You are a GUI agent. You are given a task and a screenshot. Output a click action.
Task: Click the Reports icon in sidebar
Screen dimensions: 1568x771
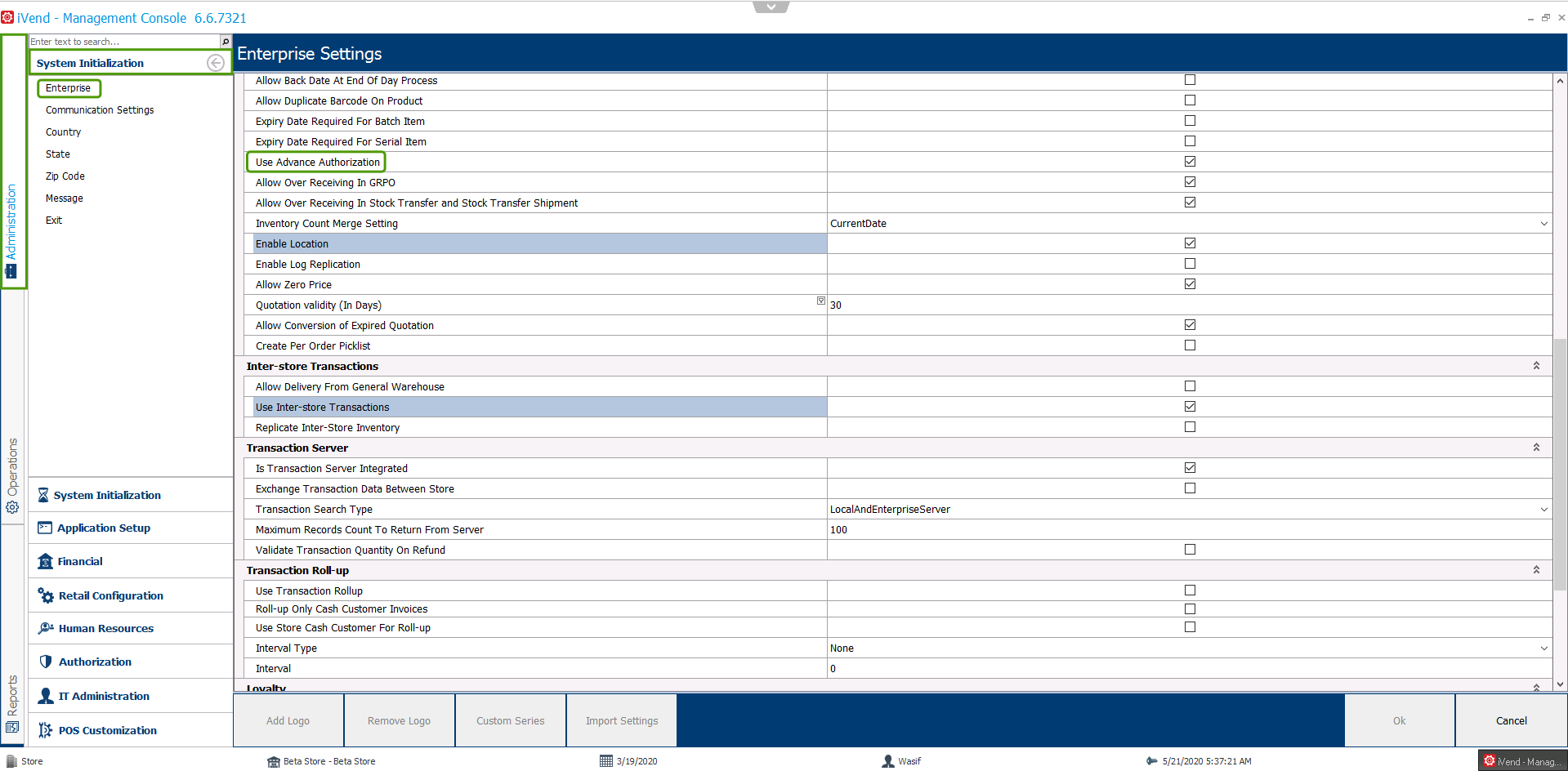tap(12, 727)
